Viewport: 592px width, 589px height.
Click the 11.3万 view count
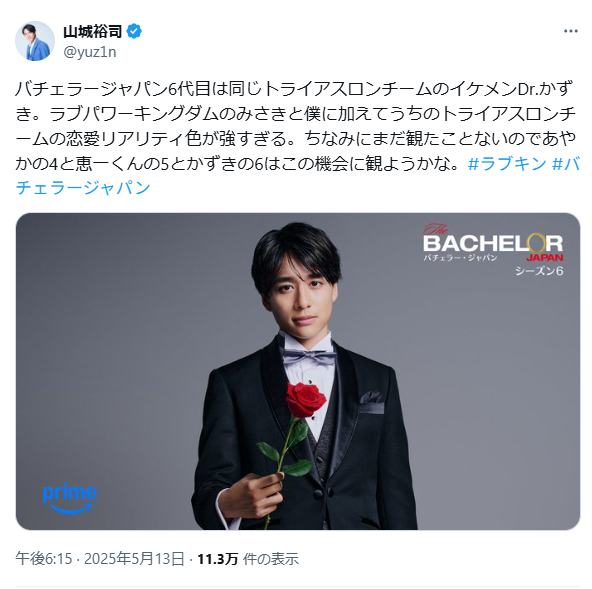tap(217, 559)
